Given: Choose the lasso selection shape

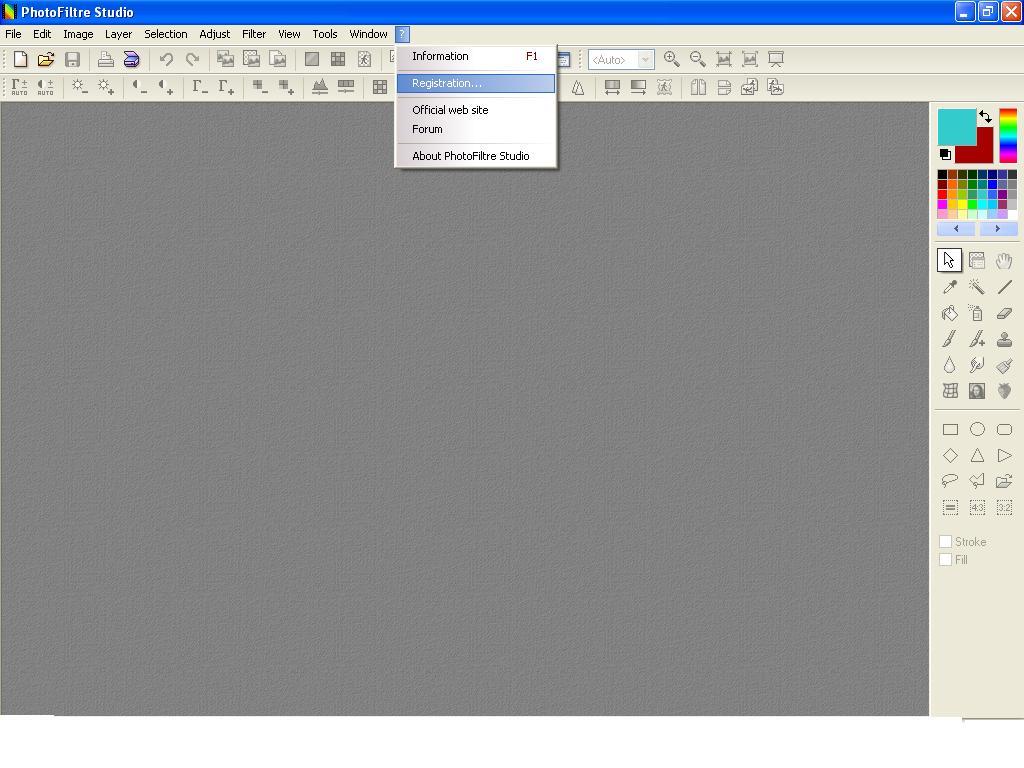Looking at the screenshot, I should coord(950,481).
